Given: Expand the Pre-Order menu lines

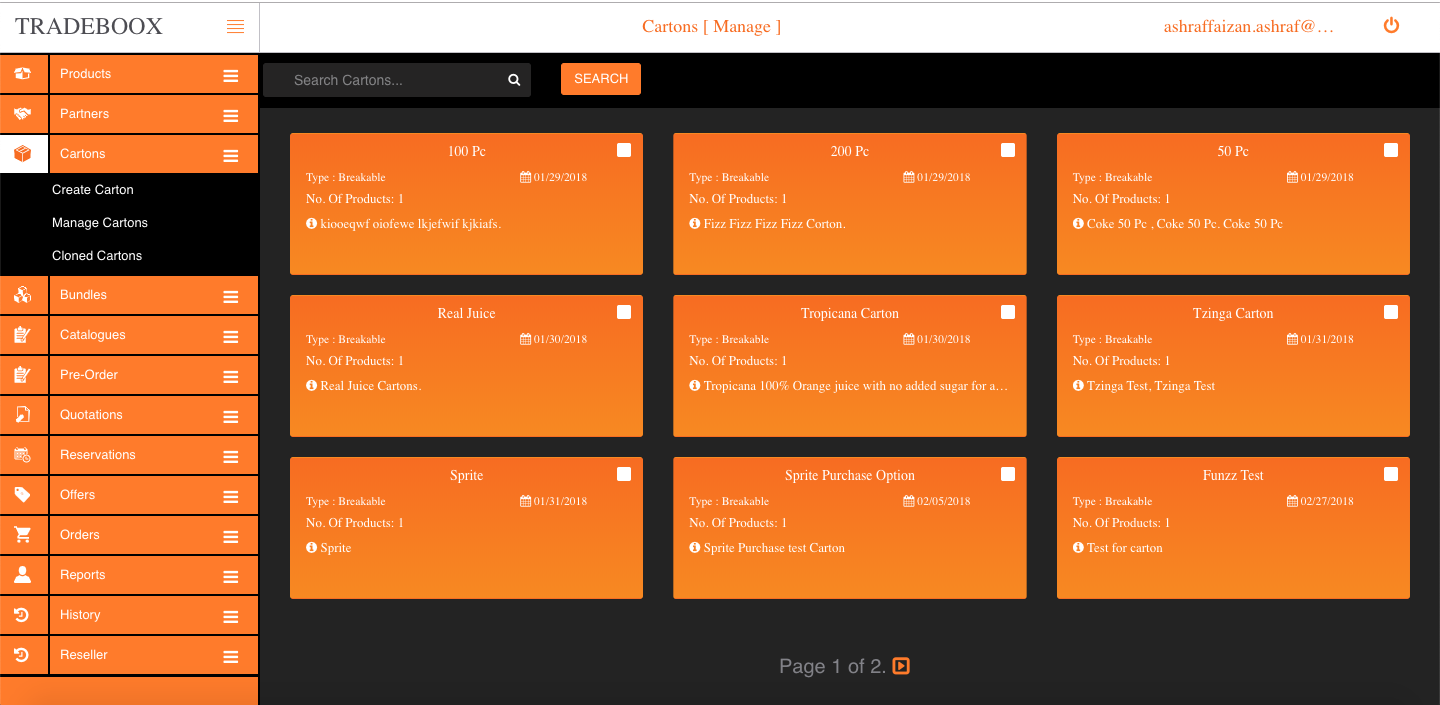Looking at the screenshot, I should click(231, 377).
